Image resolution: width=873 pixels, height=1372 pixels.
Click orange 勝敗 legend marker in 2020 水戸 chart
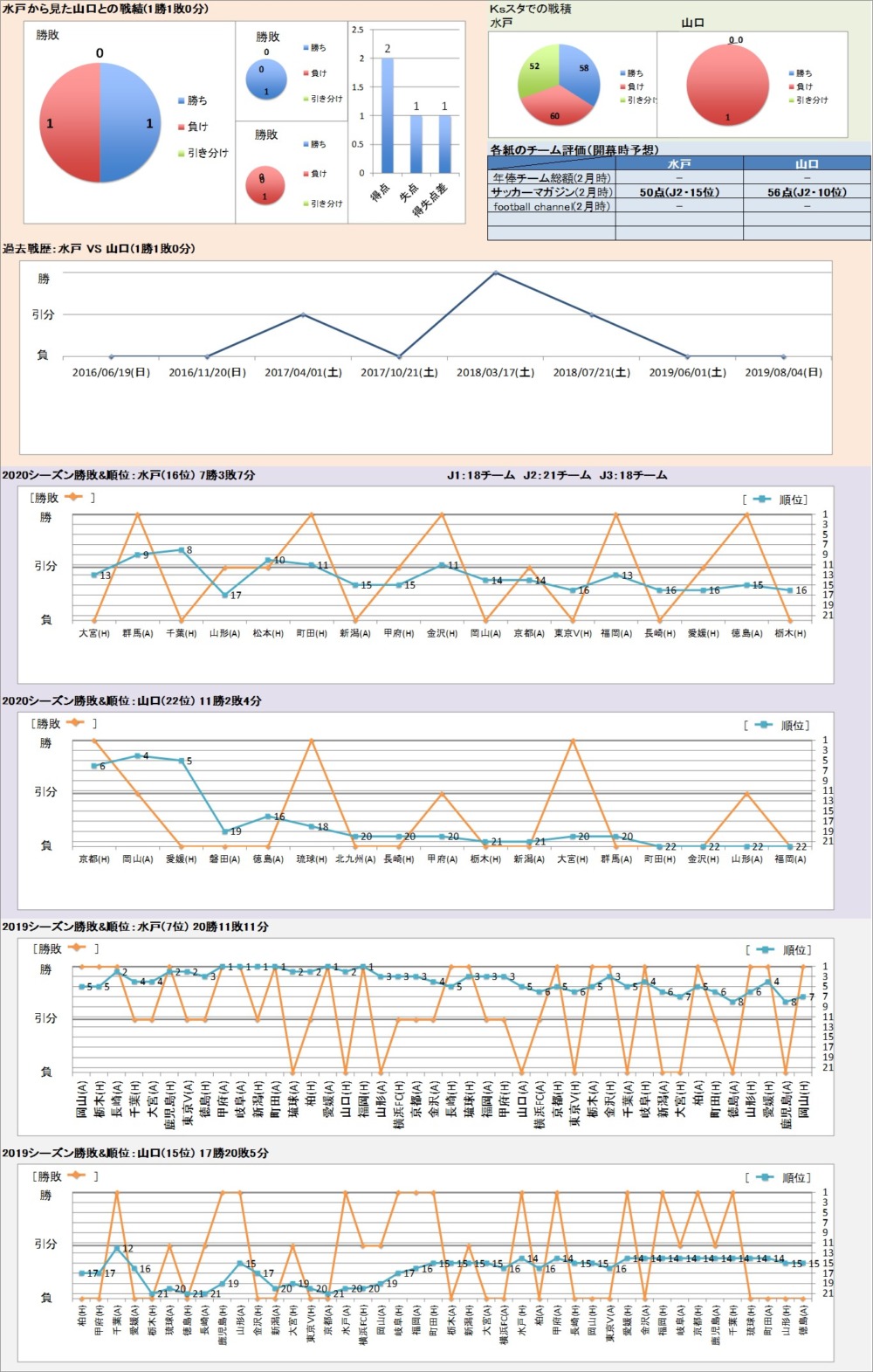(x=72, y=497)
